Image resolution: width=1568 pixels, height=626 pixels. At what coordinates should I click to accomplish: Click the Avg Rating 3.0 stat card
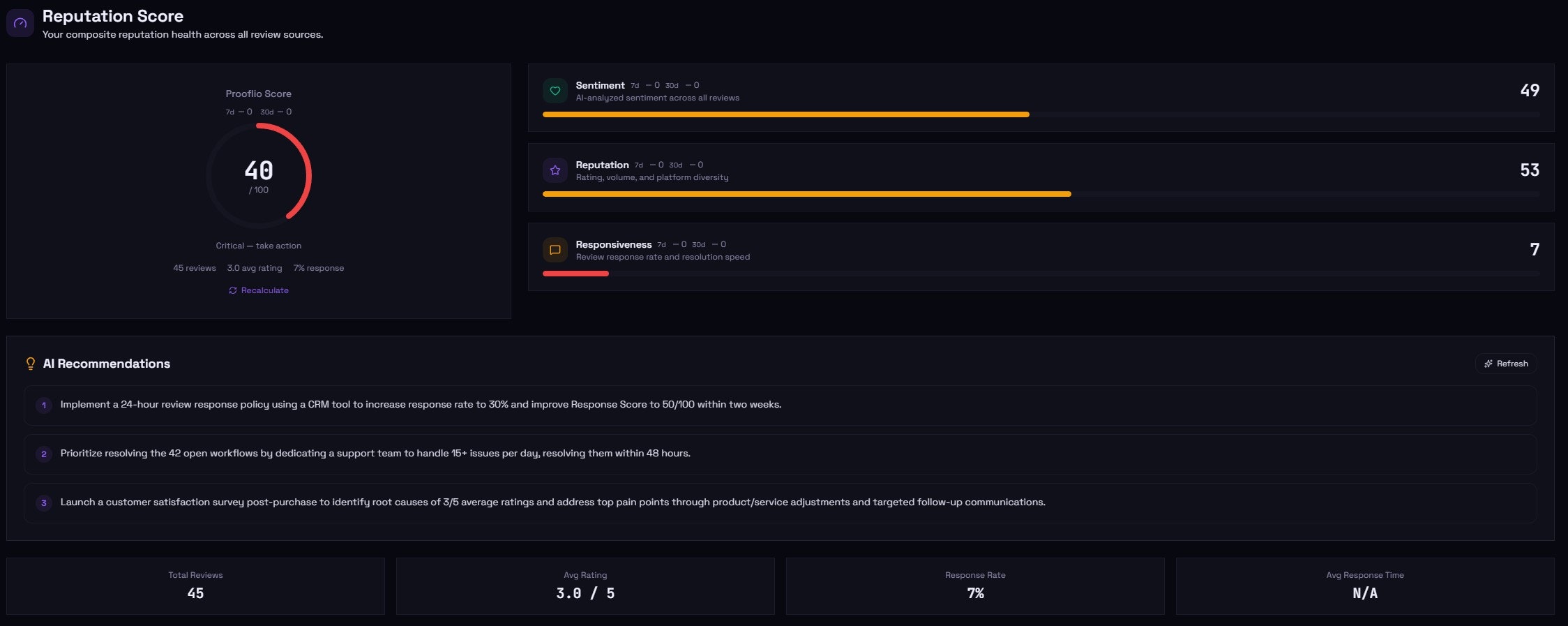click(585, 586)
